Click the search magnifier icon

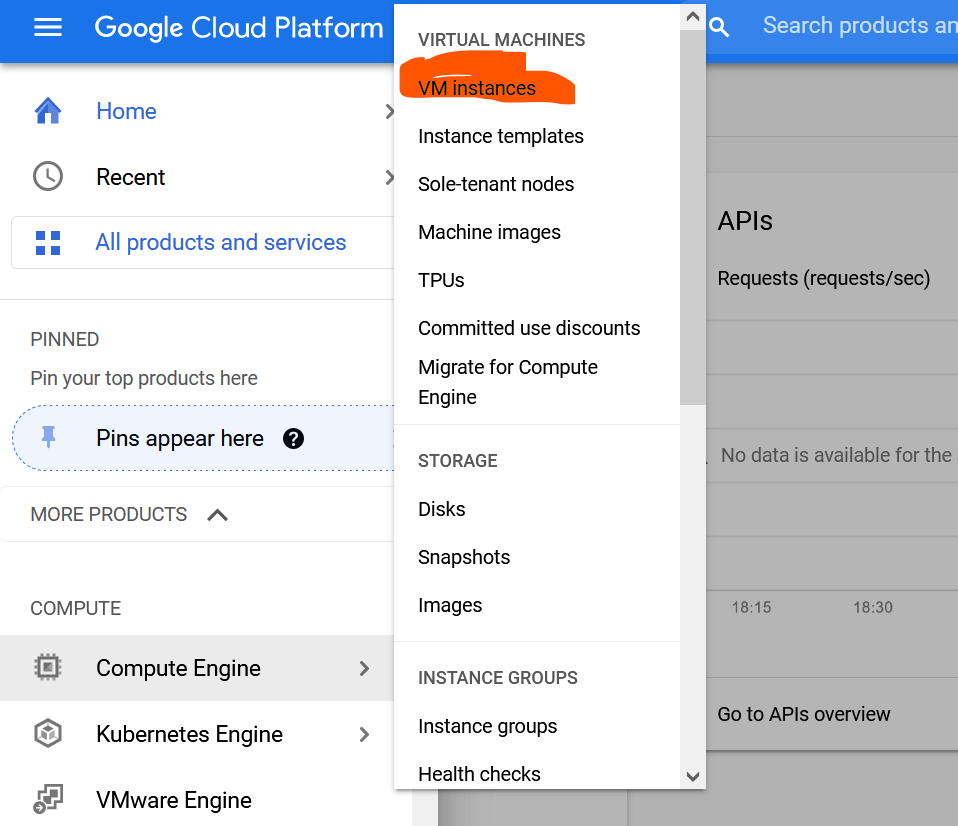point(719,27)
